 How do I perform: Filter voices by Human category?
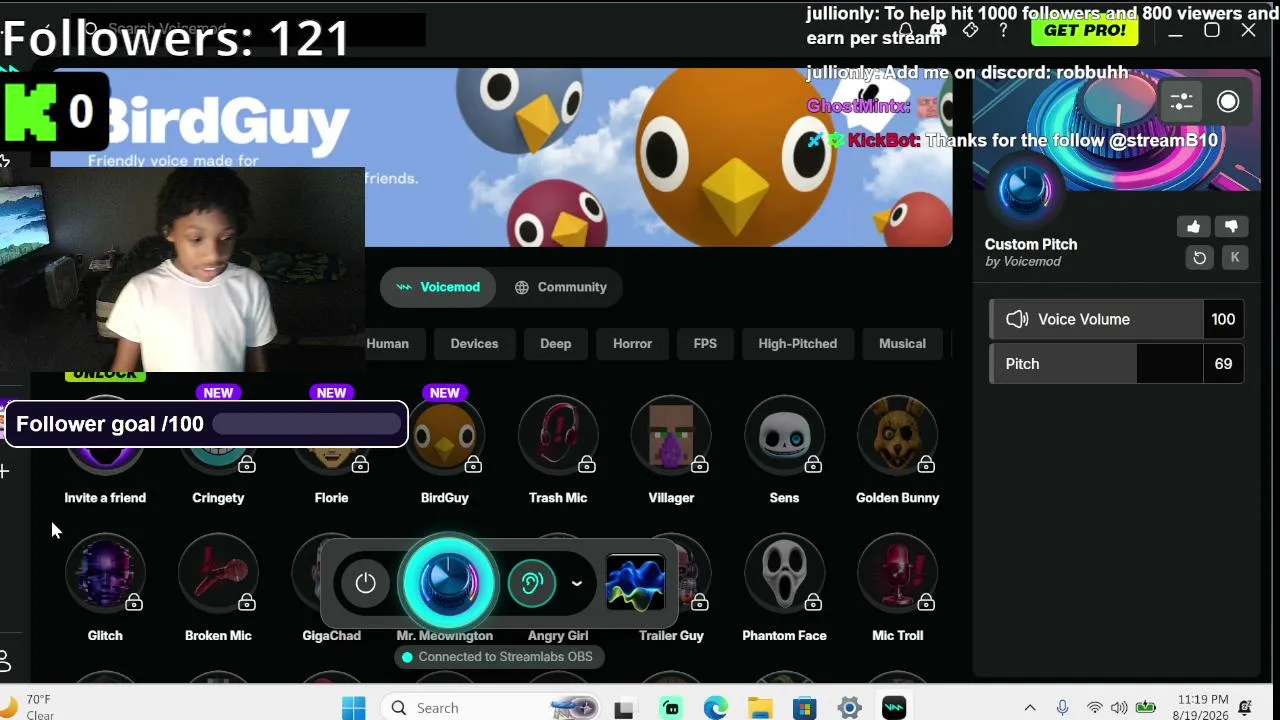click(387, 343)
